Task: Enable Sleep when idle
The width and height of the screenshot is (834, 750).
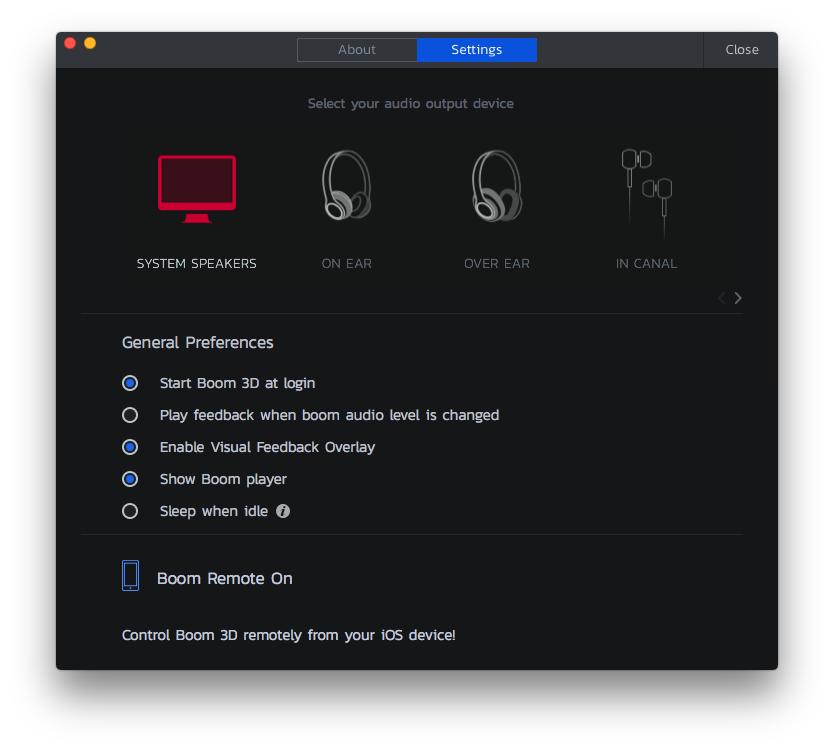Action: [130, 511]
